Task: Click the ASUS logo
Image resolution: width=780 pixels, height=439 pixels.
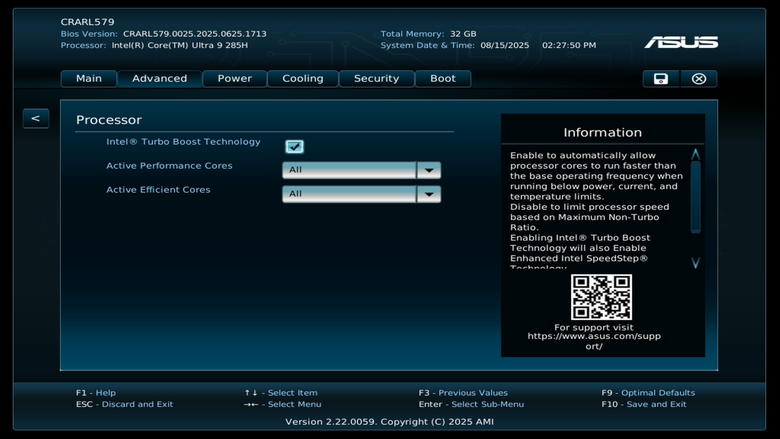Action: tap(681, 42)
